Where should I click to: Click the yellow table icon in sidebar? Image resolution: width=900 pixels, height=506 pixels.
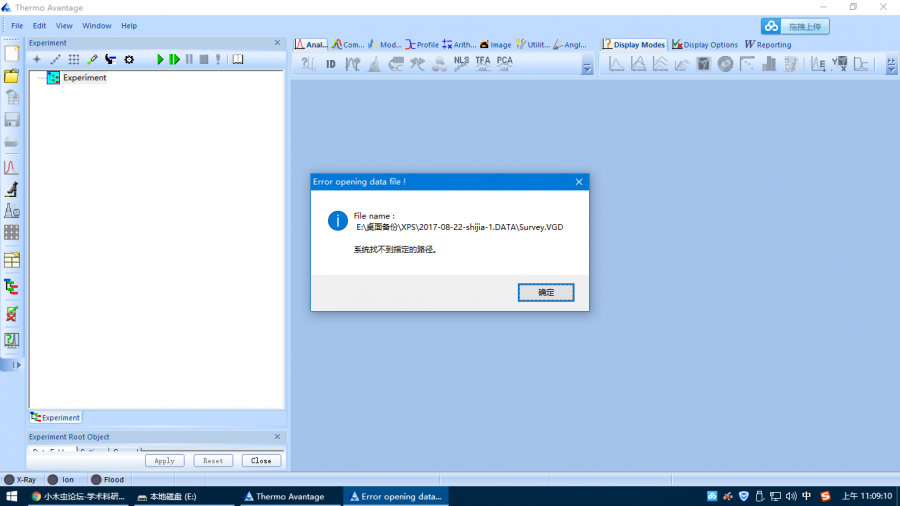(x=11, y=260)
